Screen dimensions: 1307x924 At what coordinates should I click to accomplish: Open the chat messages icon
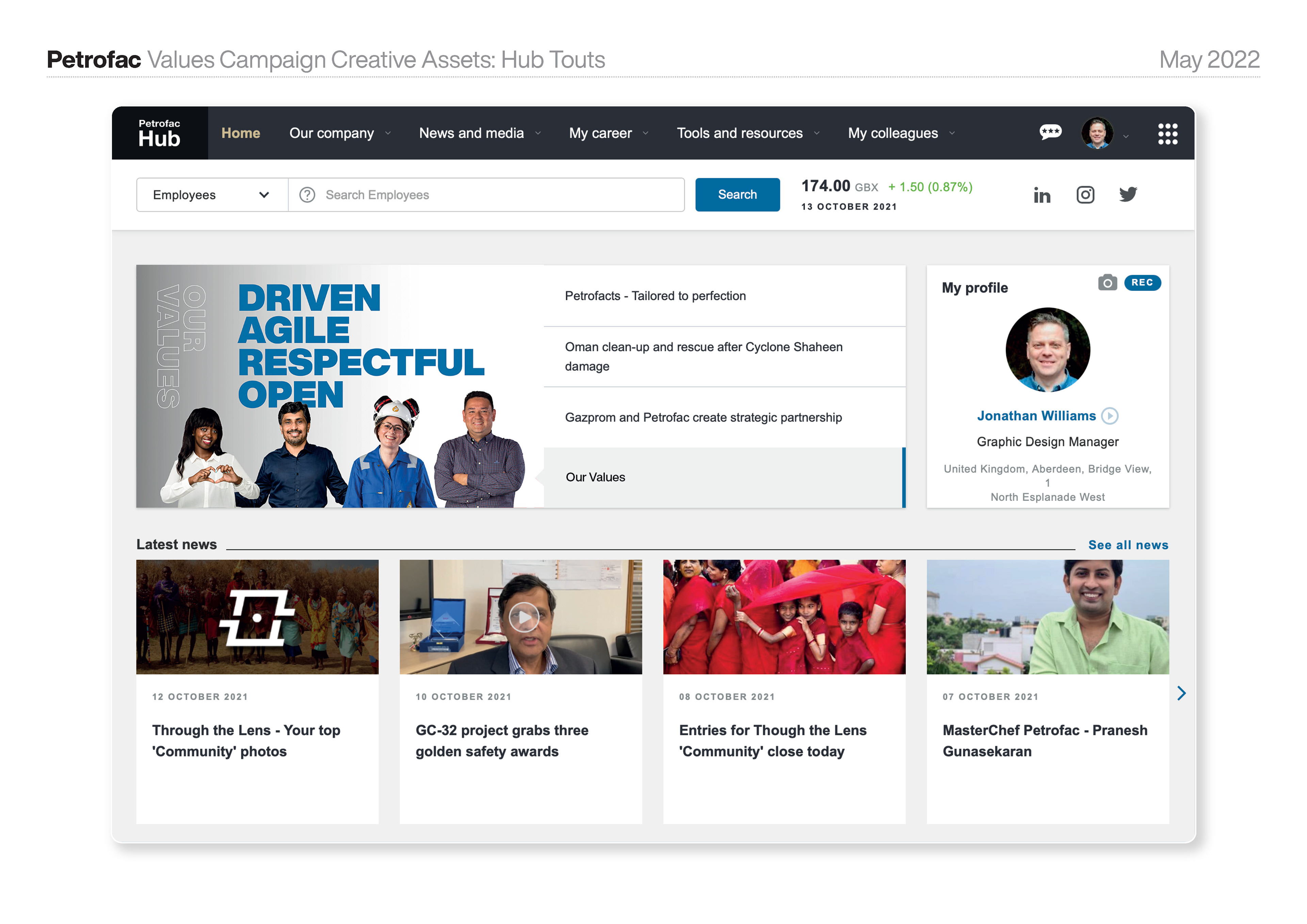(1050, 133)
